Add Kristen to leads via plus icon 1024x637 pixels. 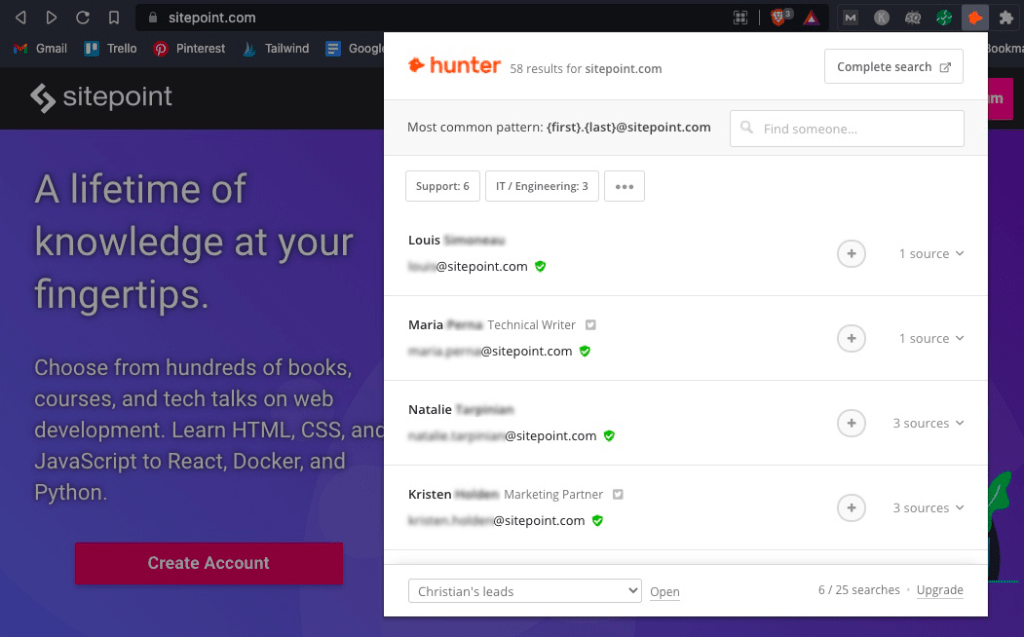[x=850, y=508]
